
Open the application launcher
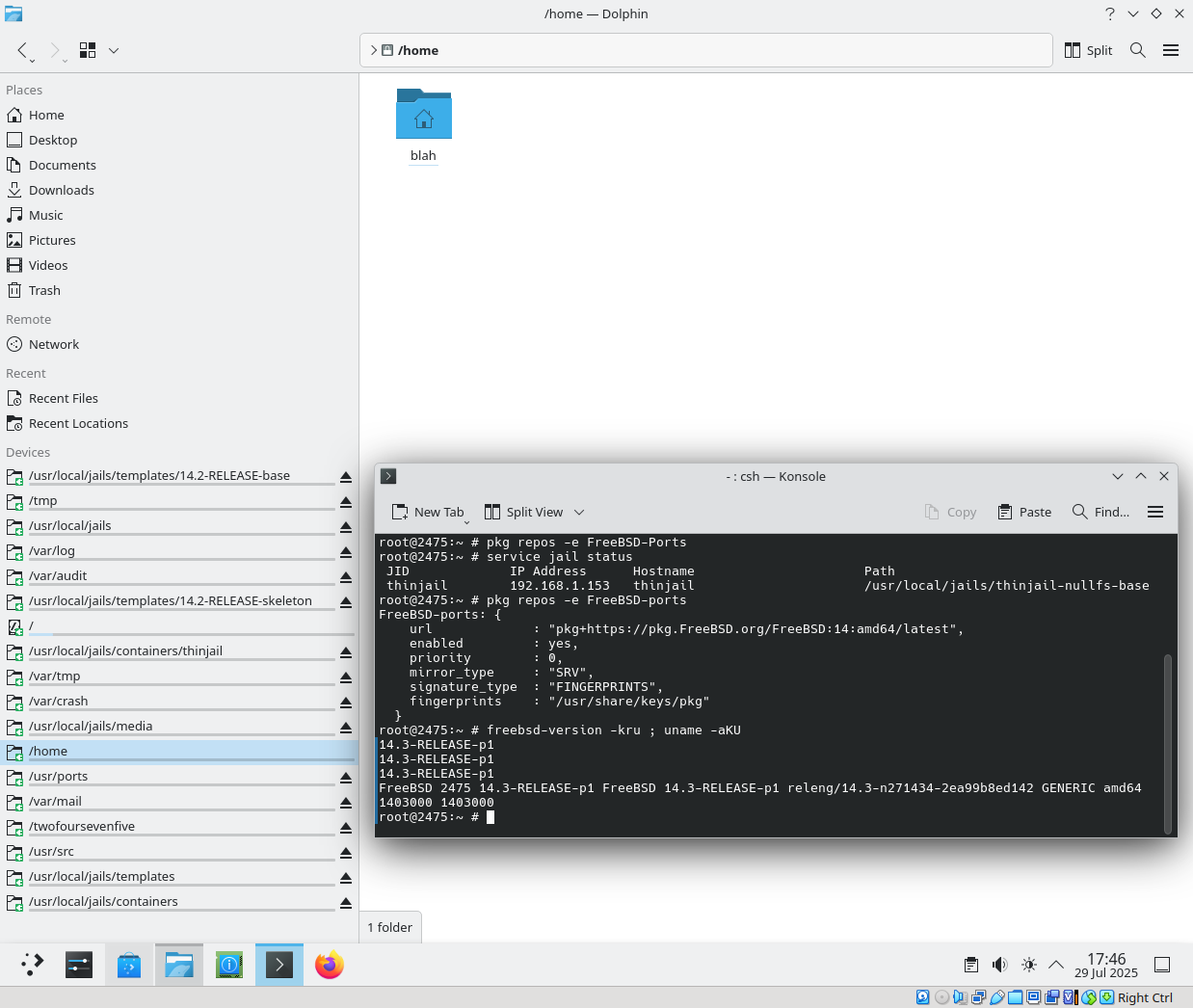click(32, 964)
